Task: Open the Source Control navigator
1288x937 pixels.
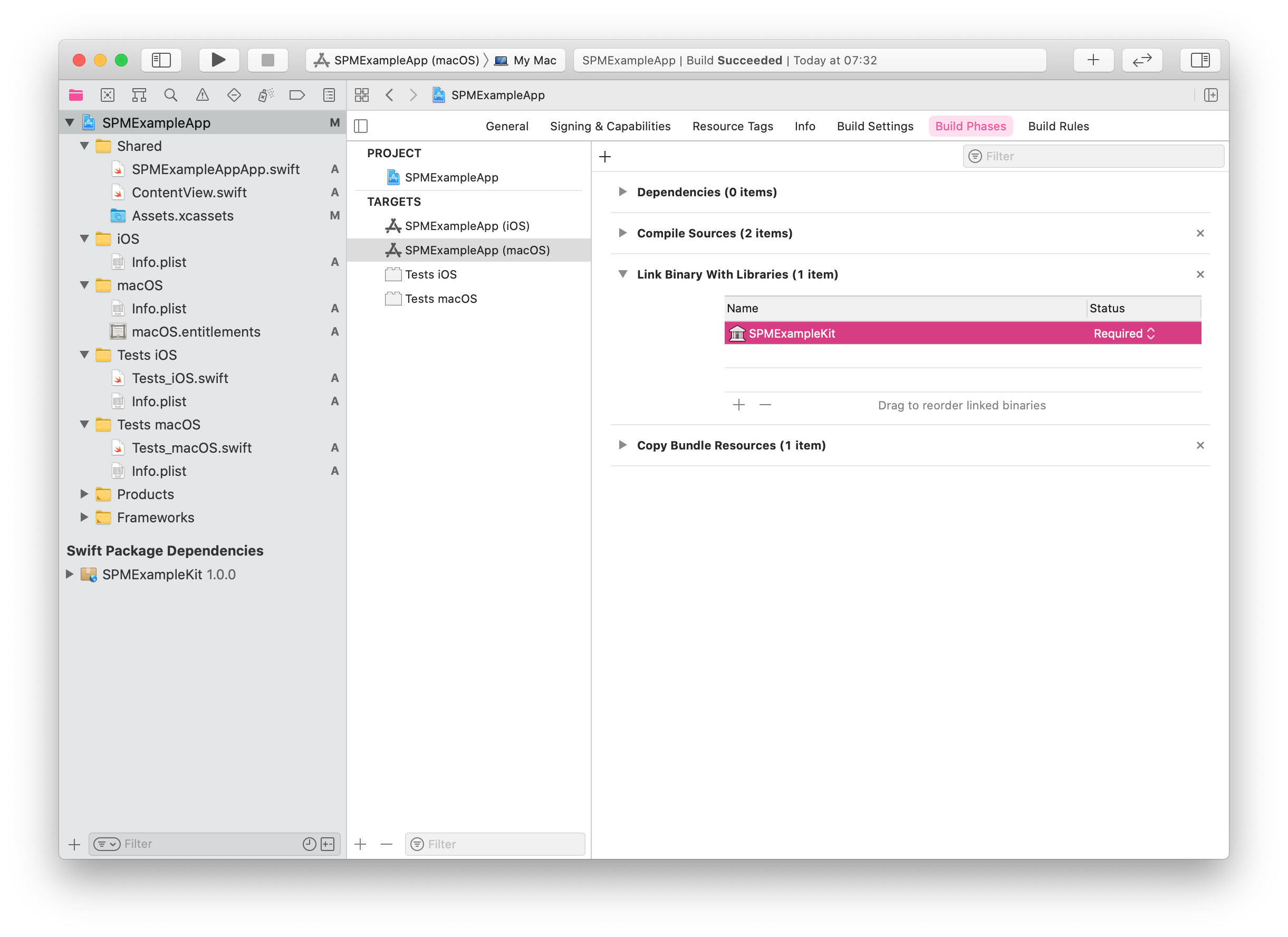Action: (108, 95)
